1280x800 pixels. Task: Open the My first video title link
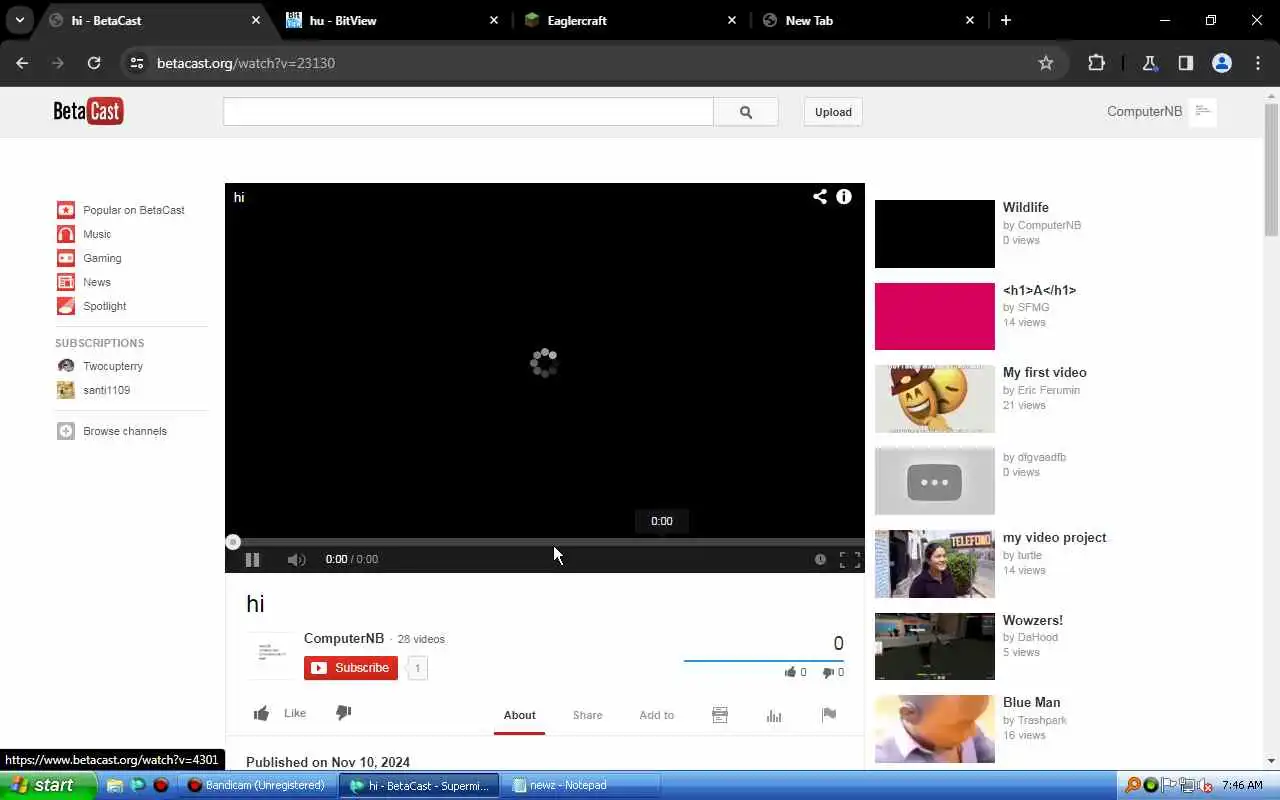[x=1045, y=372]
